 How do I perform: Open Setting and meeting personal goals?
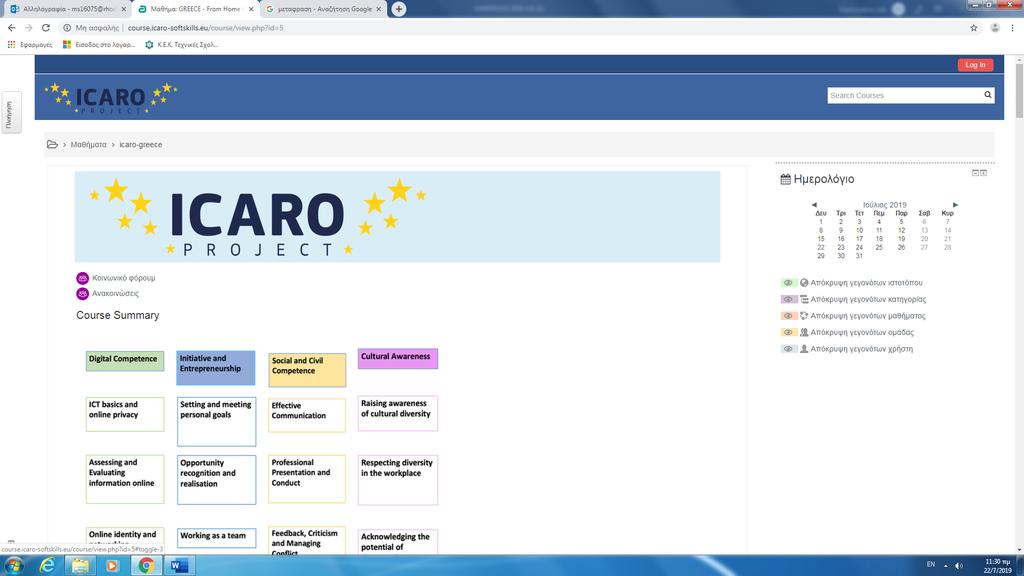coord(216,422)
